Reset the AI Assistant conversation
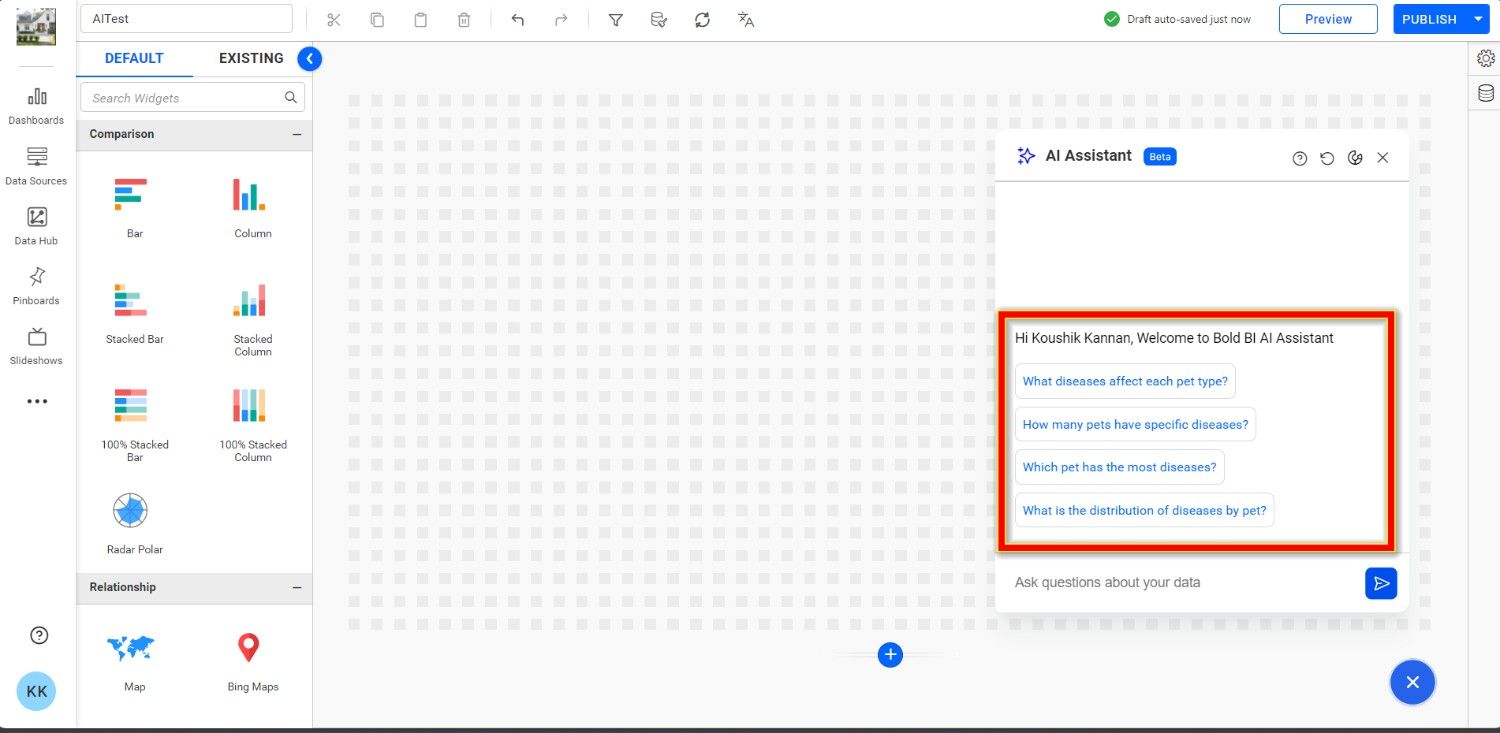 (x=1327, y=158)
